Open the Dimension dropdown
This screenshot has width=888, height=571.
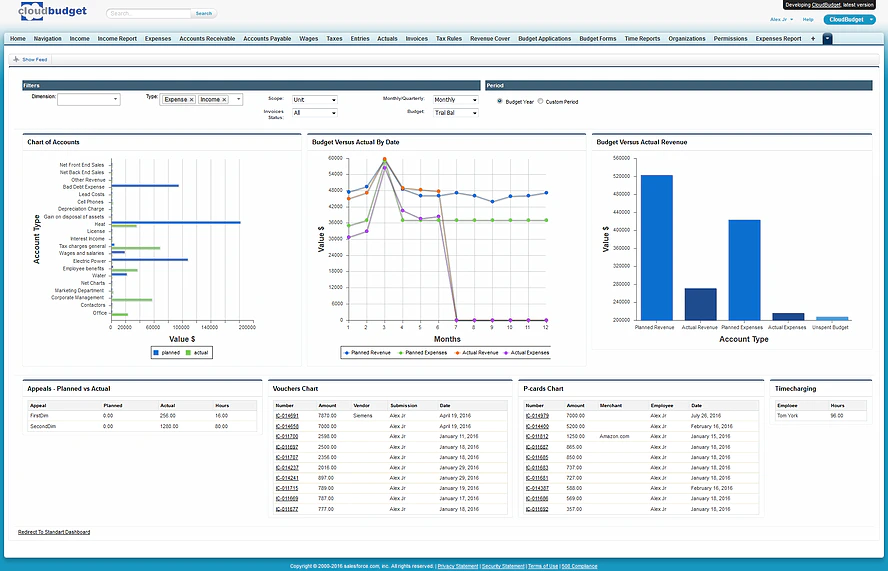[89, 100]
